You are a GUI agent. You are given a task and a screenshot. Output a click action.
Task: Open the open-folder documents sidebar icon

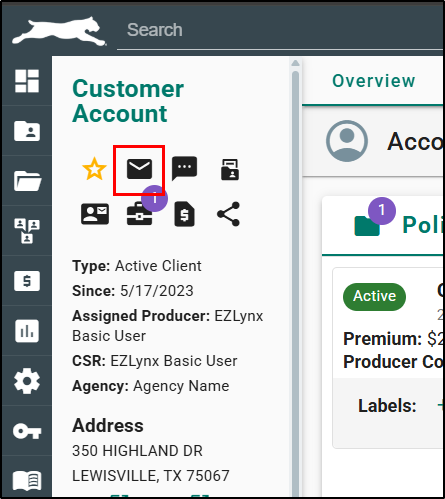(27, 181)
